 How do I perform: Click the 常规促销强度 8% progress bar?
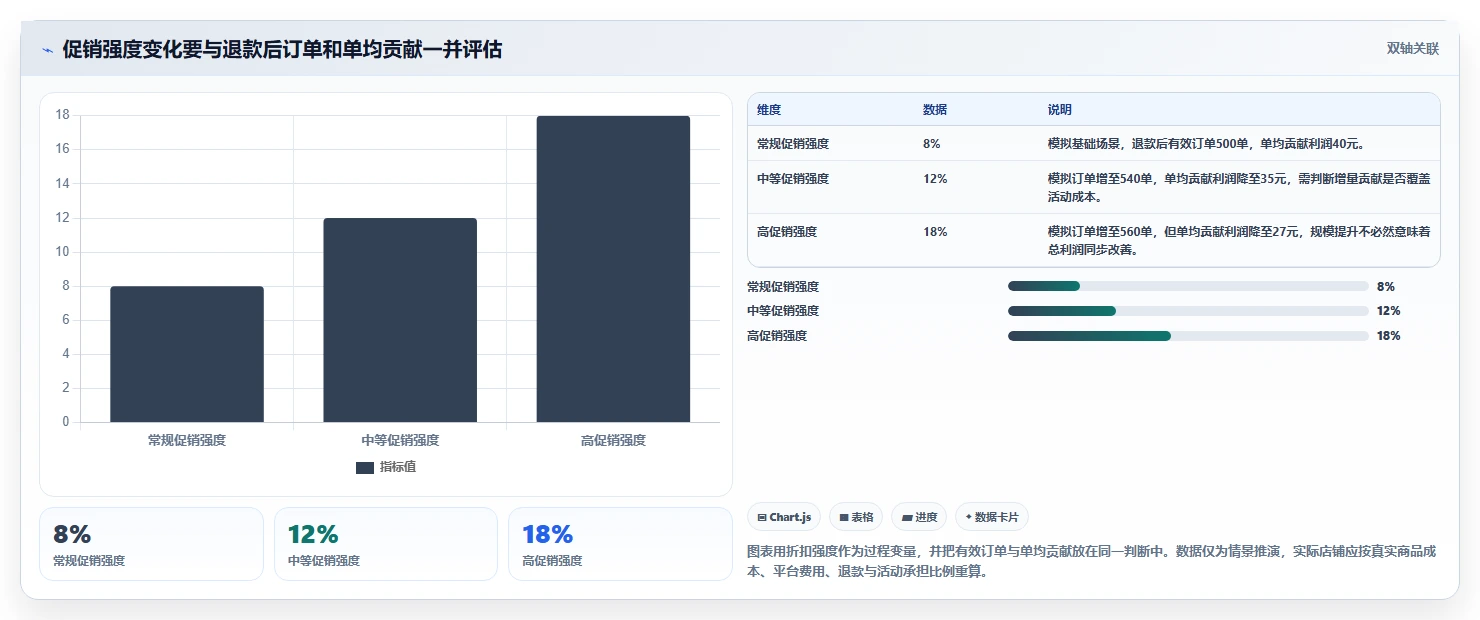click(x=1188, y=286)
